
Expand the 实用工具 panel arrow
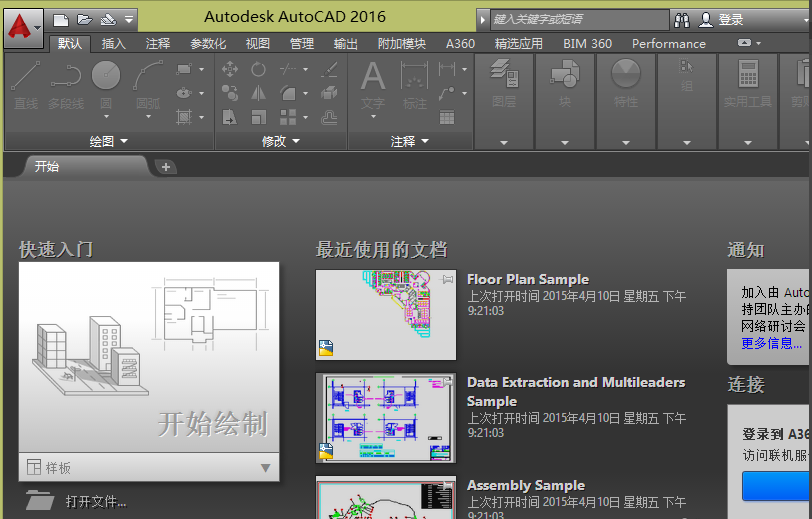[748, 142]
